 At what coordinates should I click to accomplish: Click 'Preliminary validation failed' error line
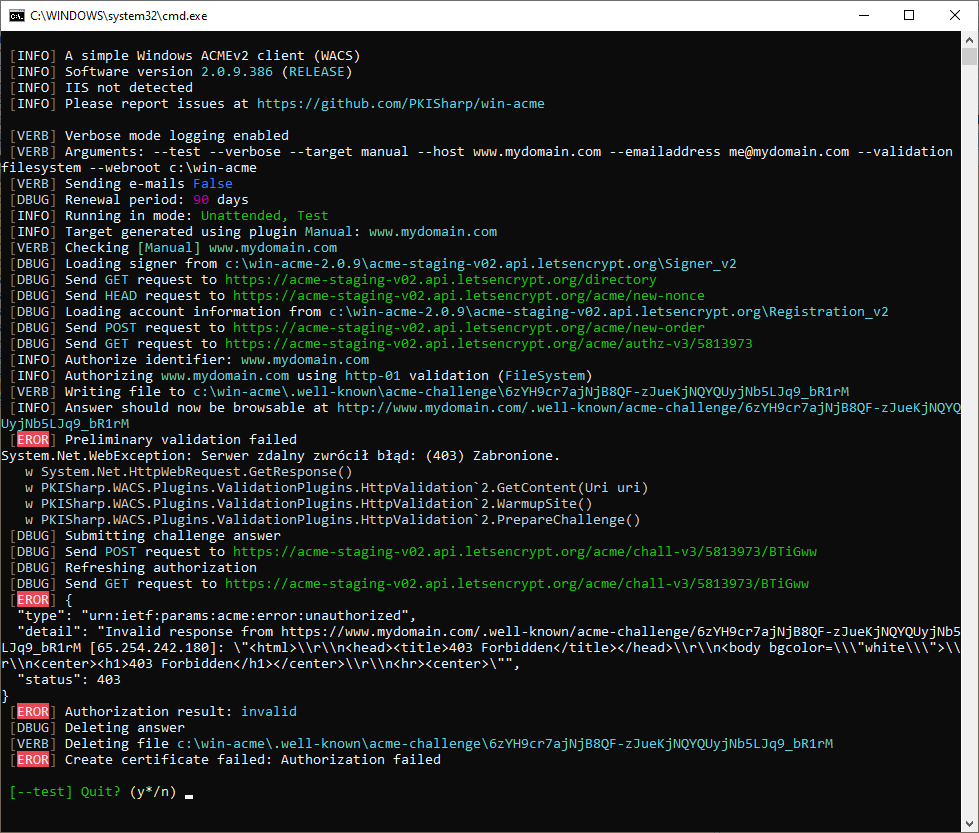[x=153, y=440]
